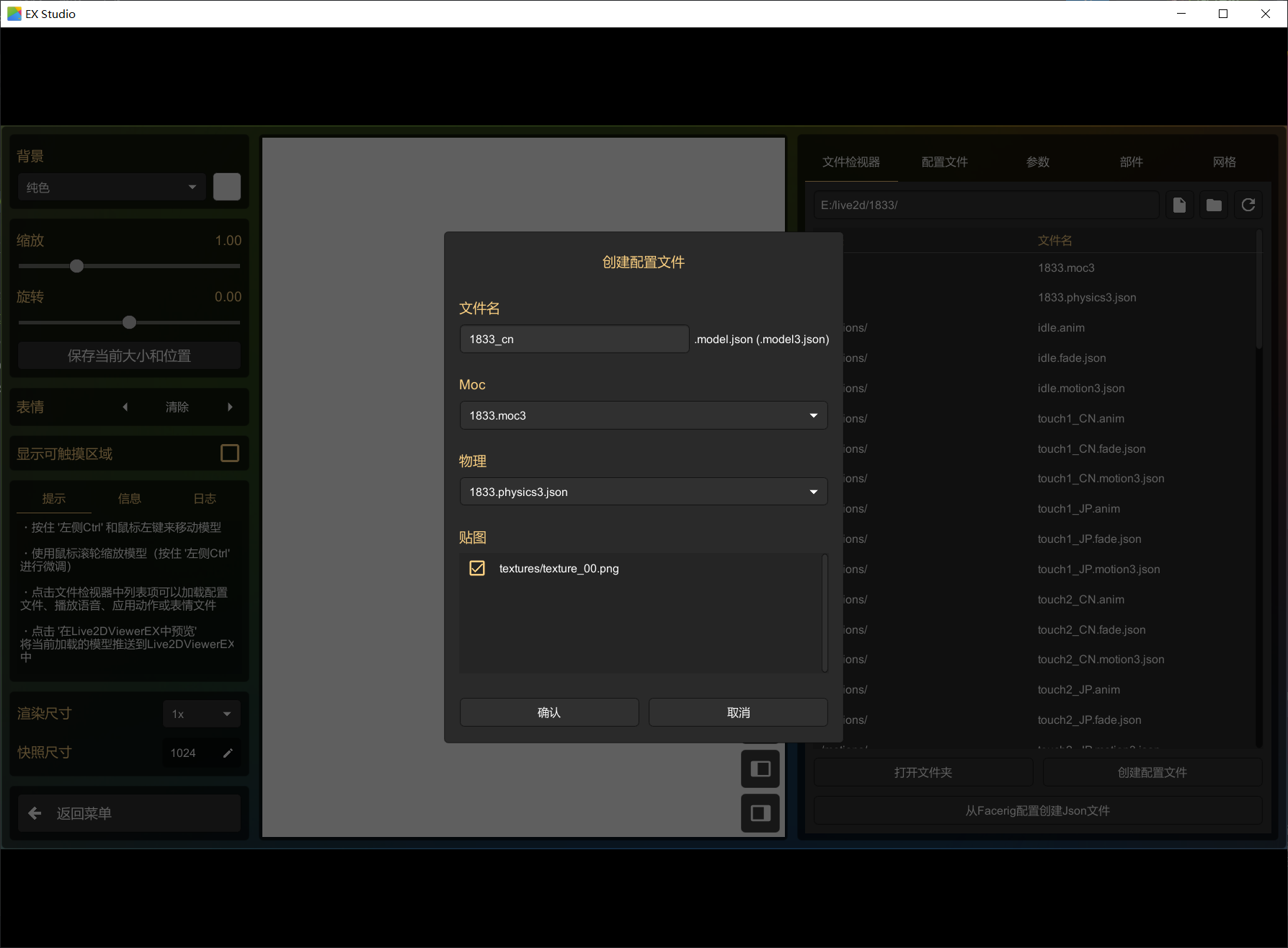Click the 旋转 slider handle
1288x948 pixels.
coord(130,322)
